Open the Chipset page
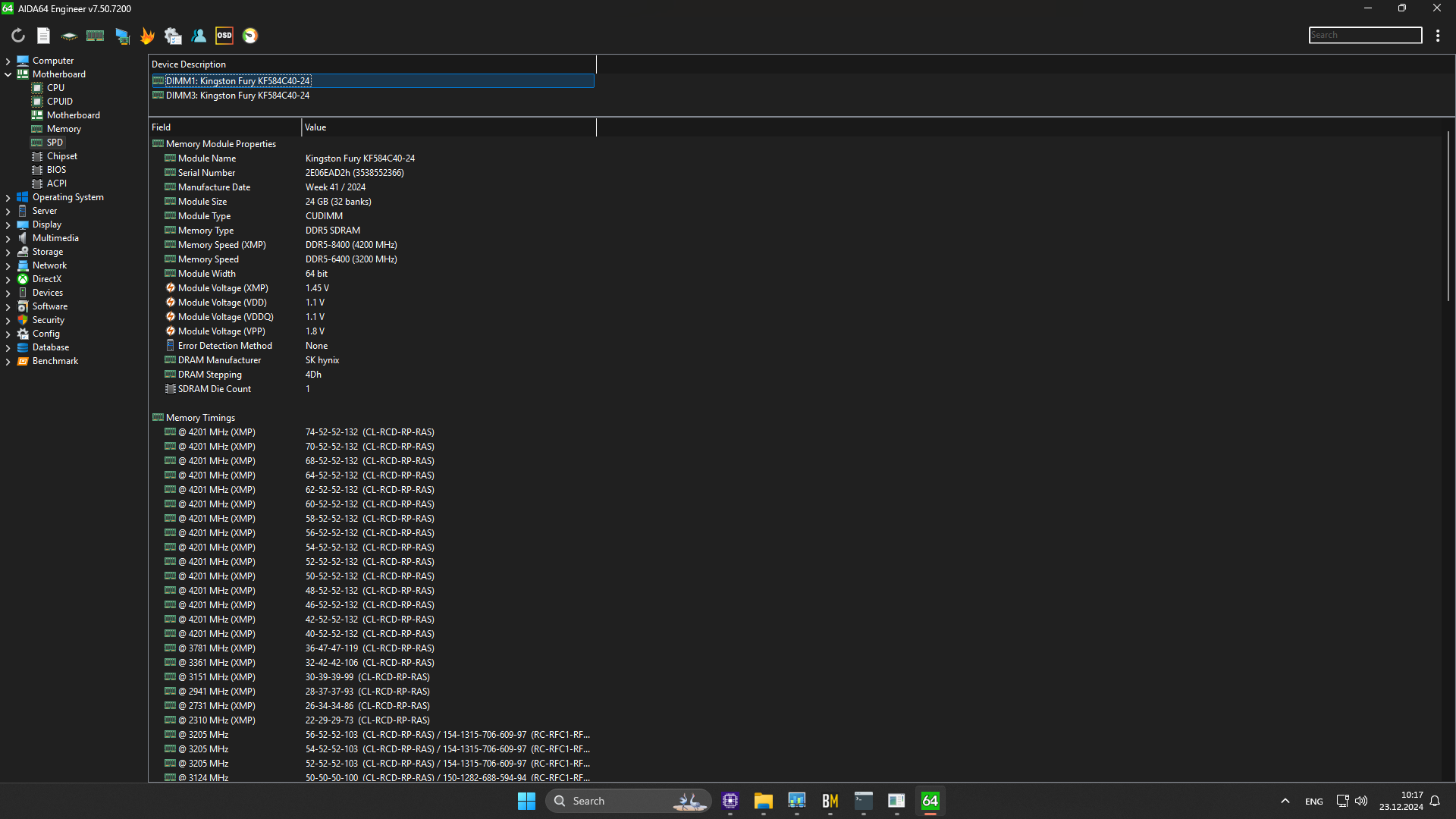The width and height of the screenshot is (1456, 819). 62,156
